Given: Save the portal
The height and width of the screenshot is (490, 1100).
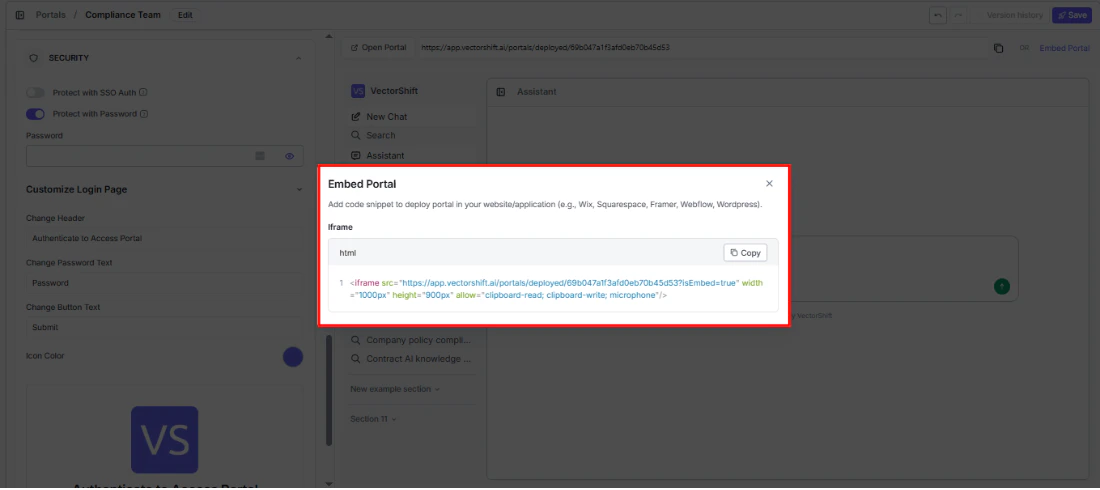Looking at the screenshot, I should pyautogui.click(x=1071, y=15).
